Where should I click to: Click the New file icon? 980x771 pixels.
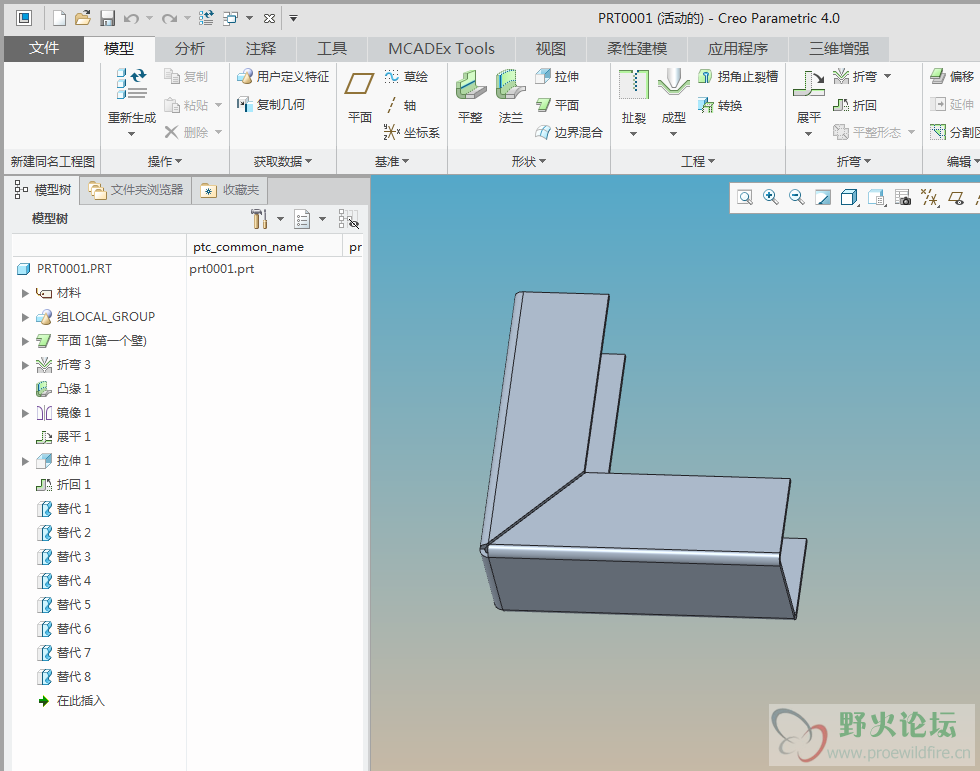[x=59, y=18]
